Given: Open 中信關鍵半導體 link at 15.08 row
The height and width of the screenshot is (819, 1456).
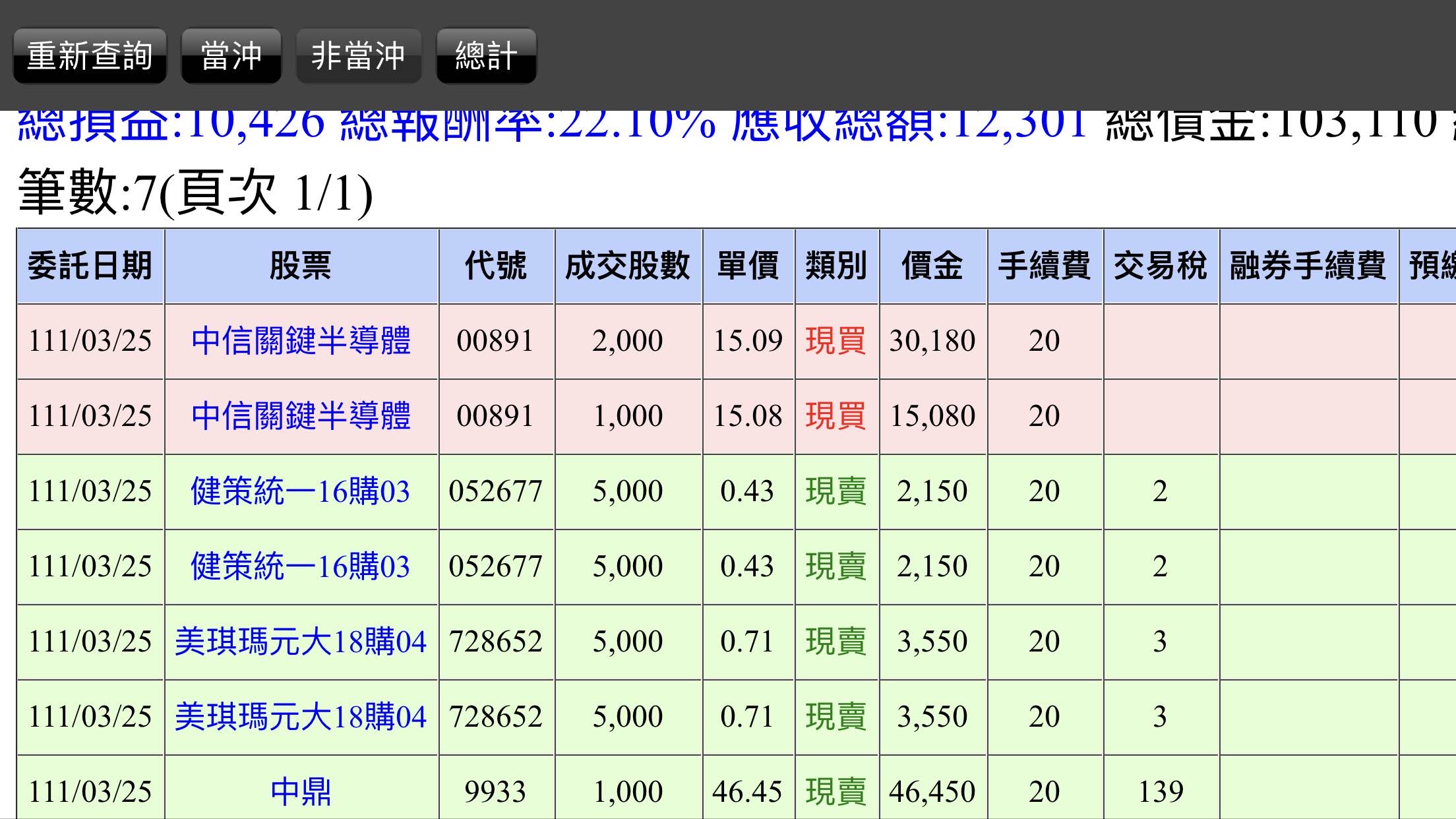Looking at the screenshot, I should tap(301, 416).
